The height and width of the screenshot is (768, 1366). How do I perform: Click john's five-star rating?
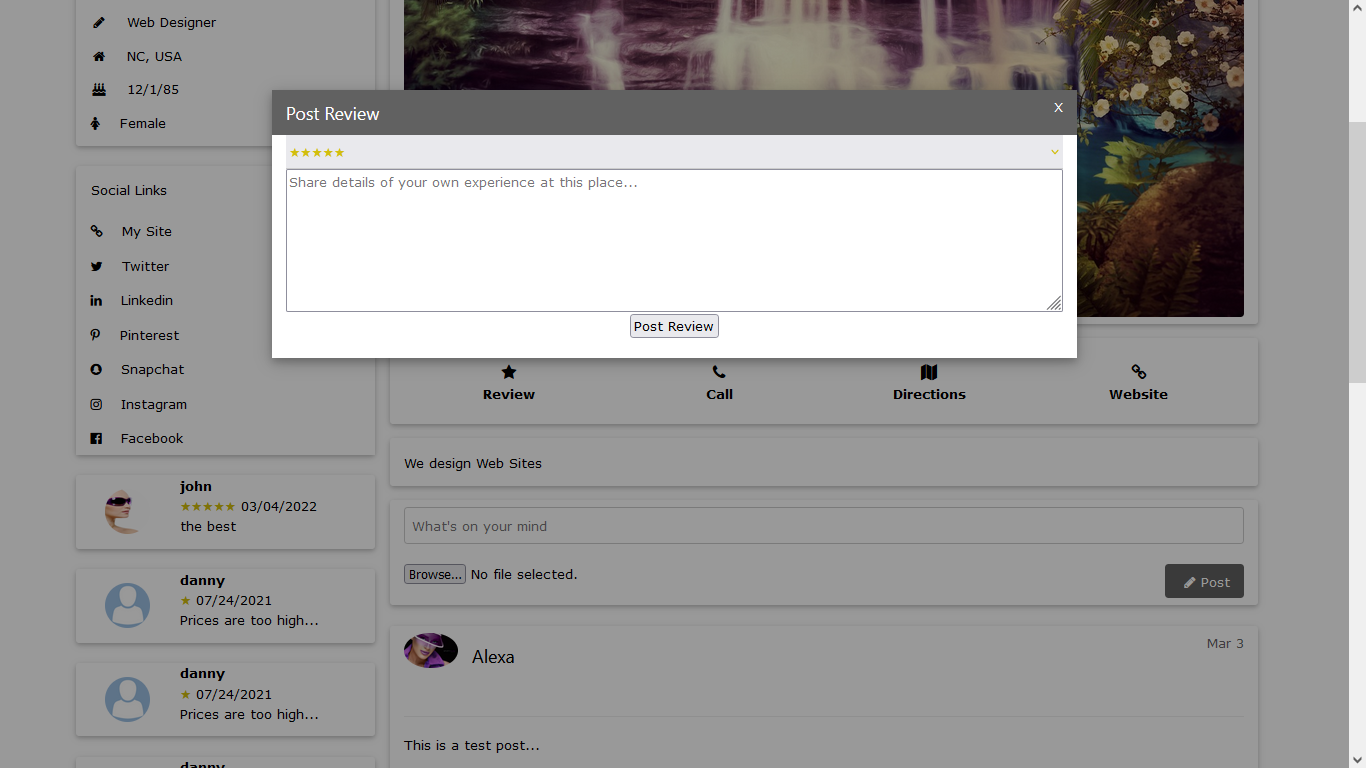point(208,506)
